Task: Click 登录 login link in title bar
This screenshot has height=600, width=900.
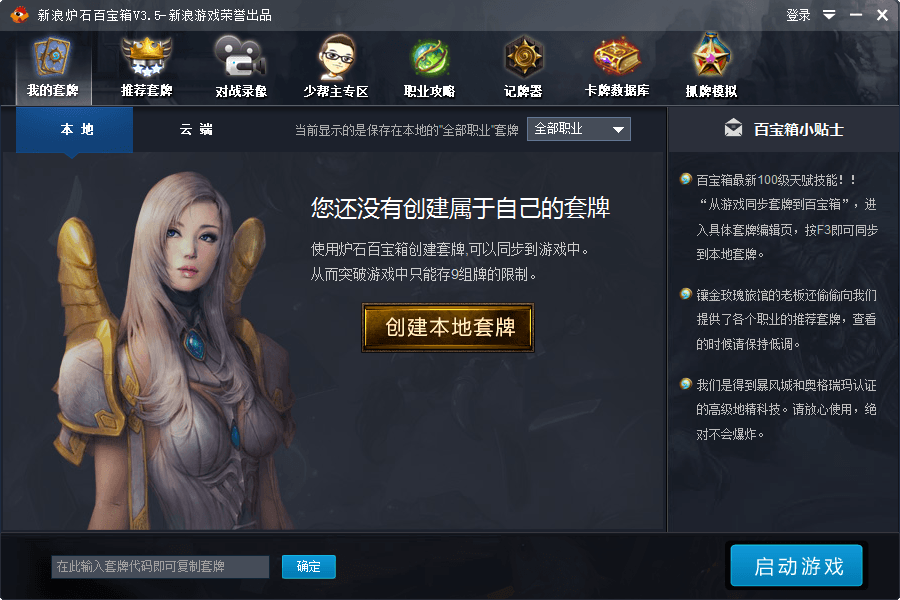Action: point(798,15)
